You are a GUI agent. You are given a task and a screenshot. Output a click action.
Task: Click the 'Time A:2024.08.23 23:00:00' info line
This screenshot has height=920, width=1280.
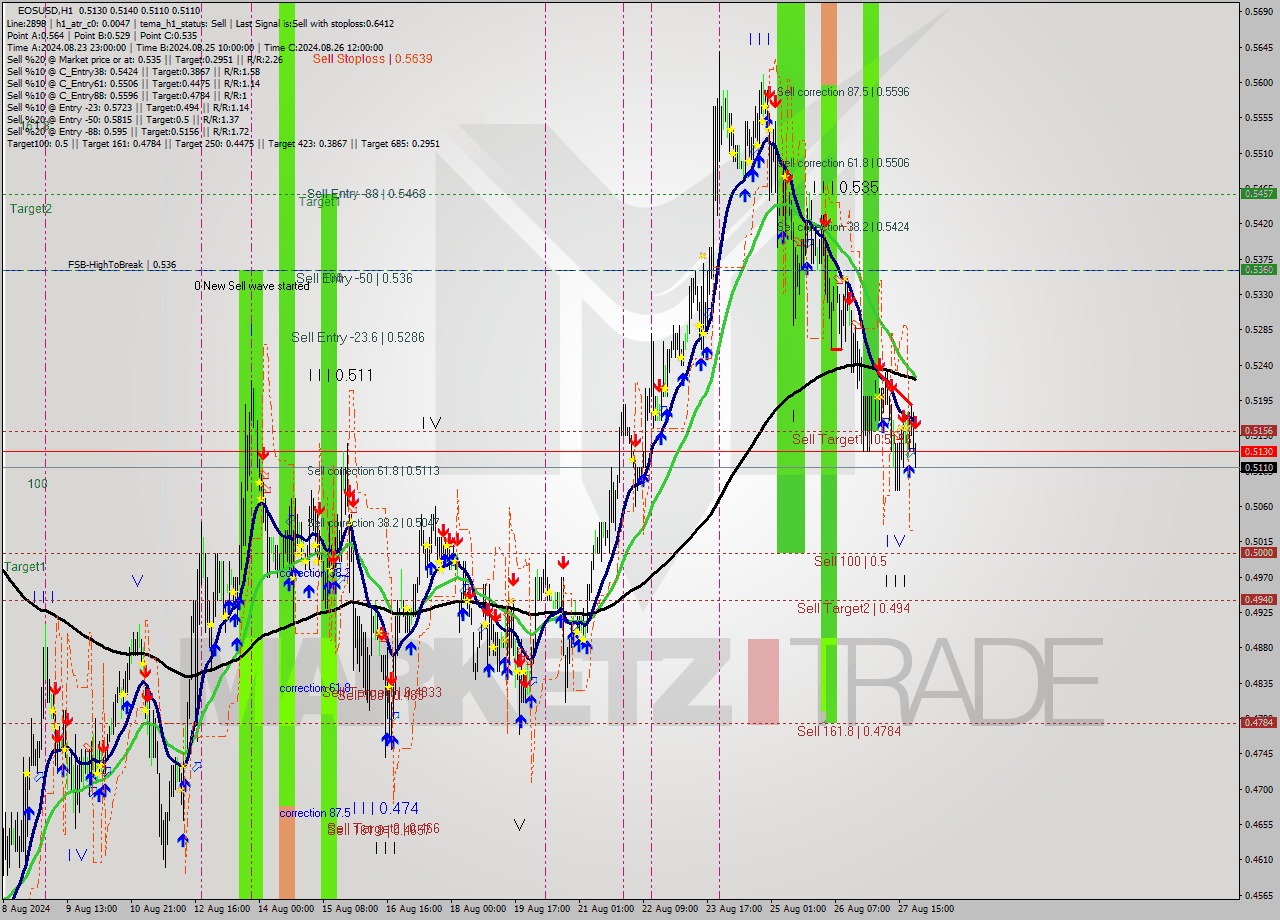click(195, 47)
